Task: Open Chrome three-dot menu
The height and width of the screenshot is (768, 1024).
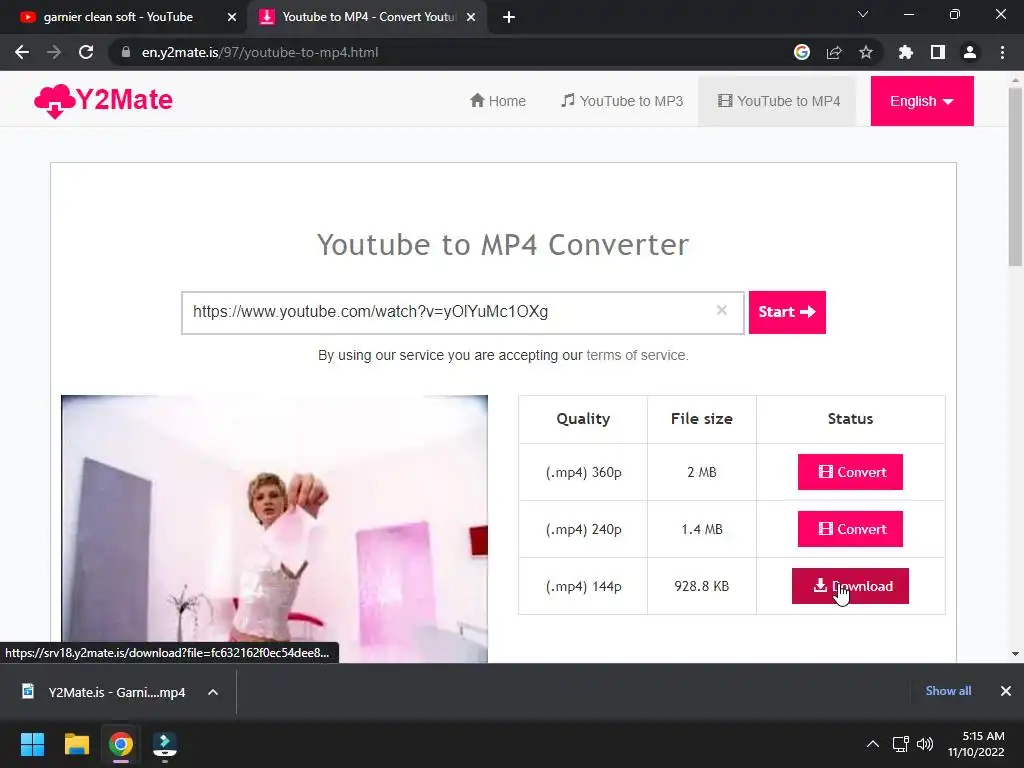Action: click(x=1002, y=52)
